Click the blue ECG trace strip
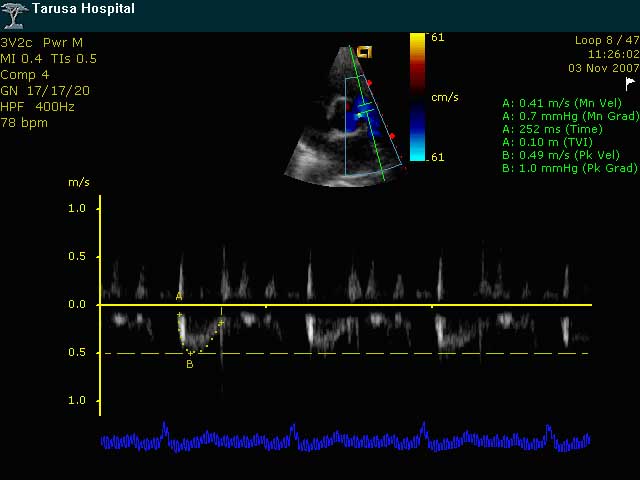This screenshot has height=480, width=640. pyautogui.click(x=345, y=438)
